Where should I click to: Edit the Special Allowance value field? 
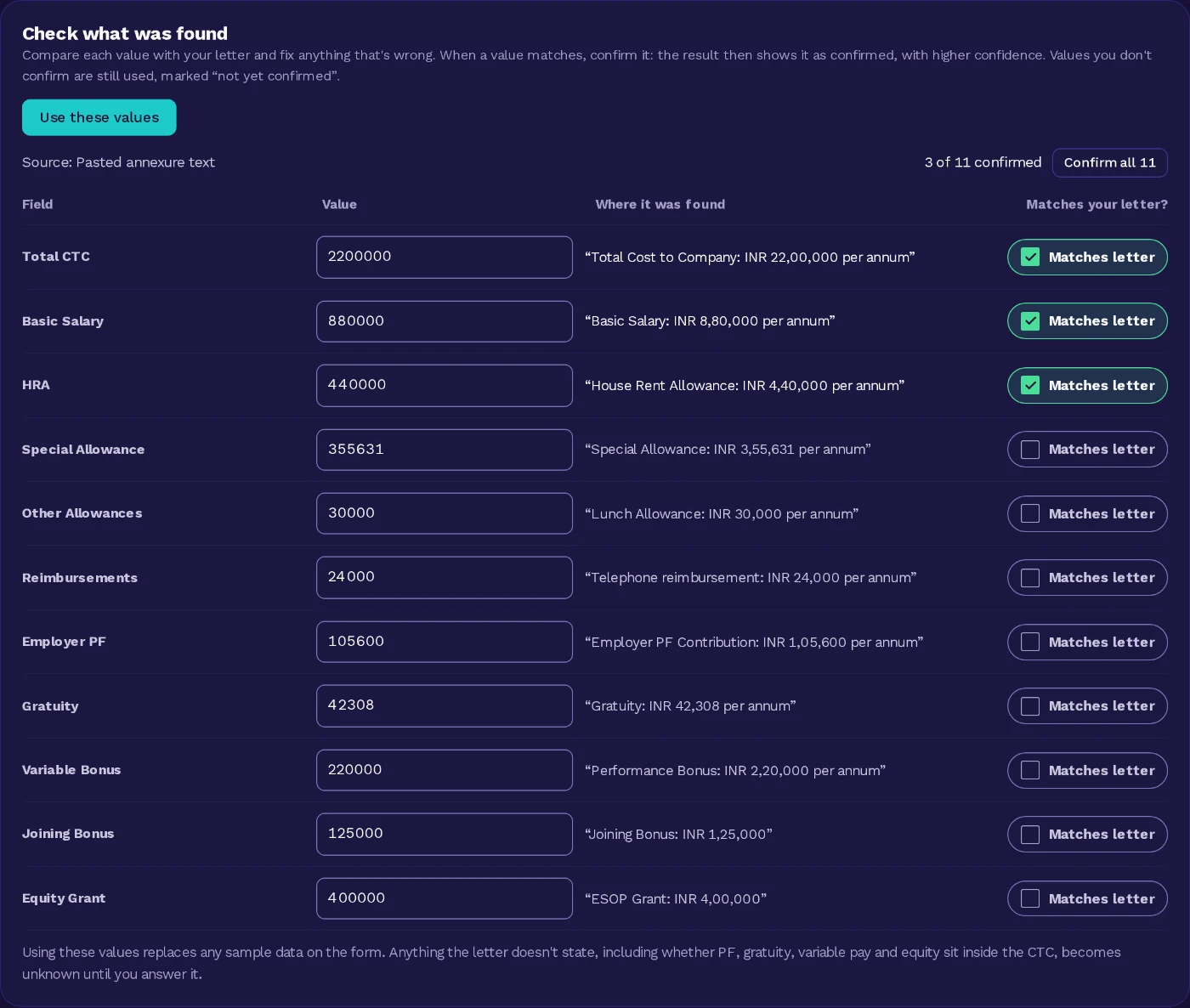click(x=445, y=450)
